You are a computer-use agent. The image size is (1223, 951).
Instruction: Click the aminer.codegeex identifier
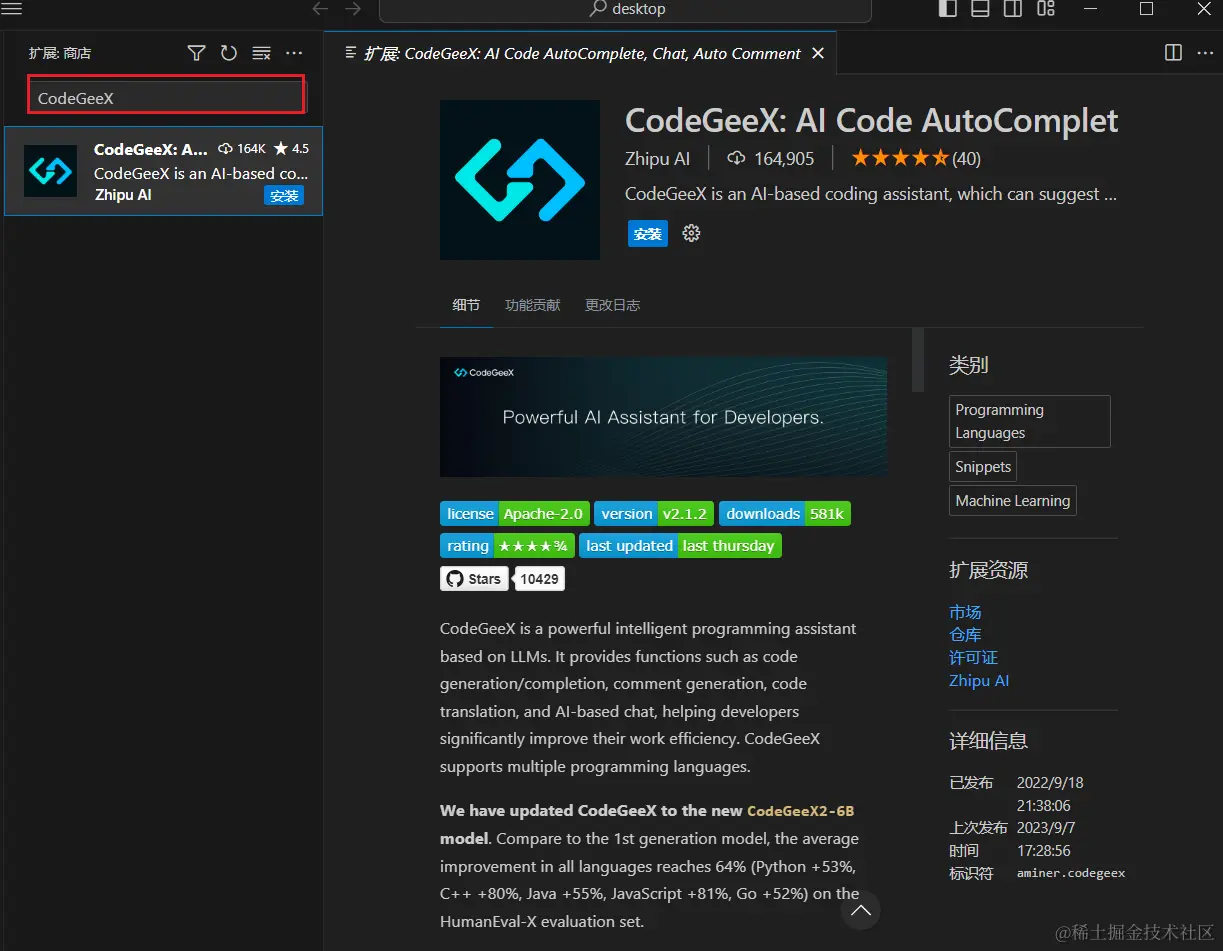tap(1071, 873)
